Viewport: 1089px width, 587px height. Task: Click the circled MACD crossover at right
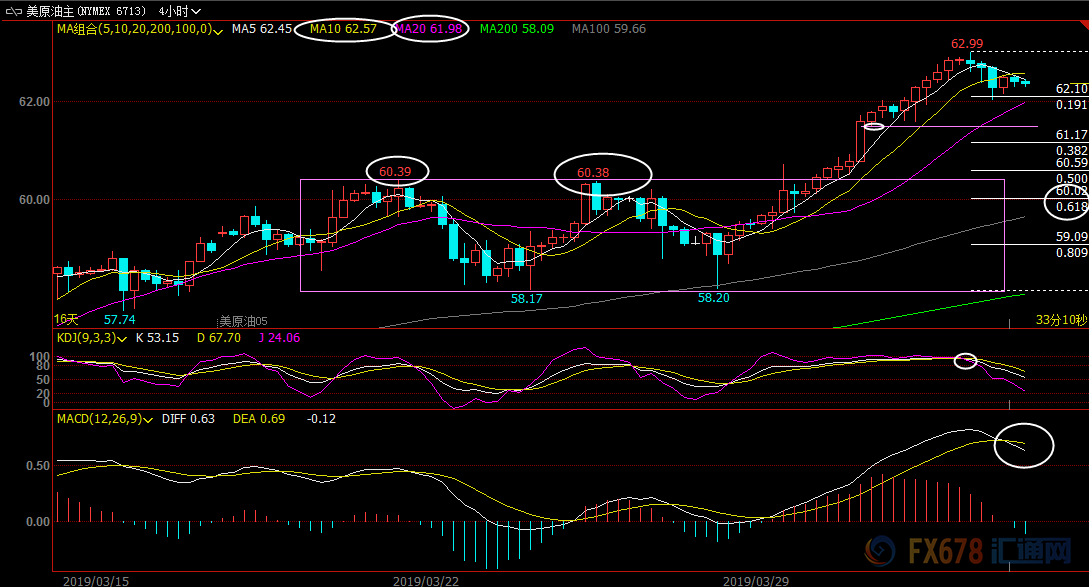tap(1025, 445)
